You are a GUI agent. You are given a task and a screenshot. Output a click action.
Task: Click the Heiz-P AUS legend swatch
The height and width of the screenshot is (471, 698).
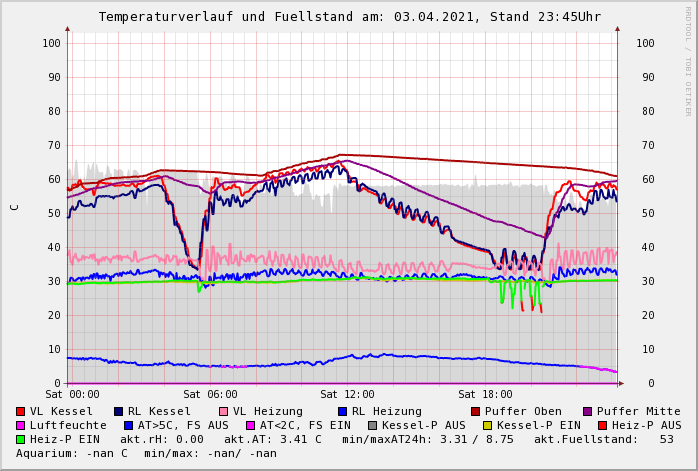pos(603,426)
